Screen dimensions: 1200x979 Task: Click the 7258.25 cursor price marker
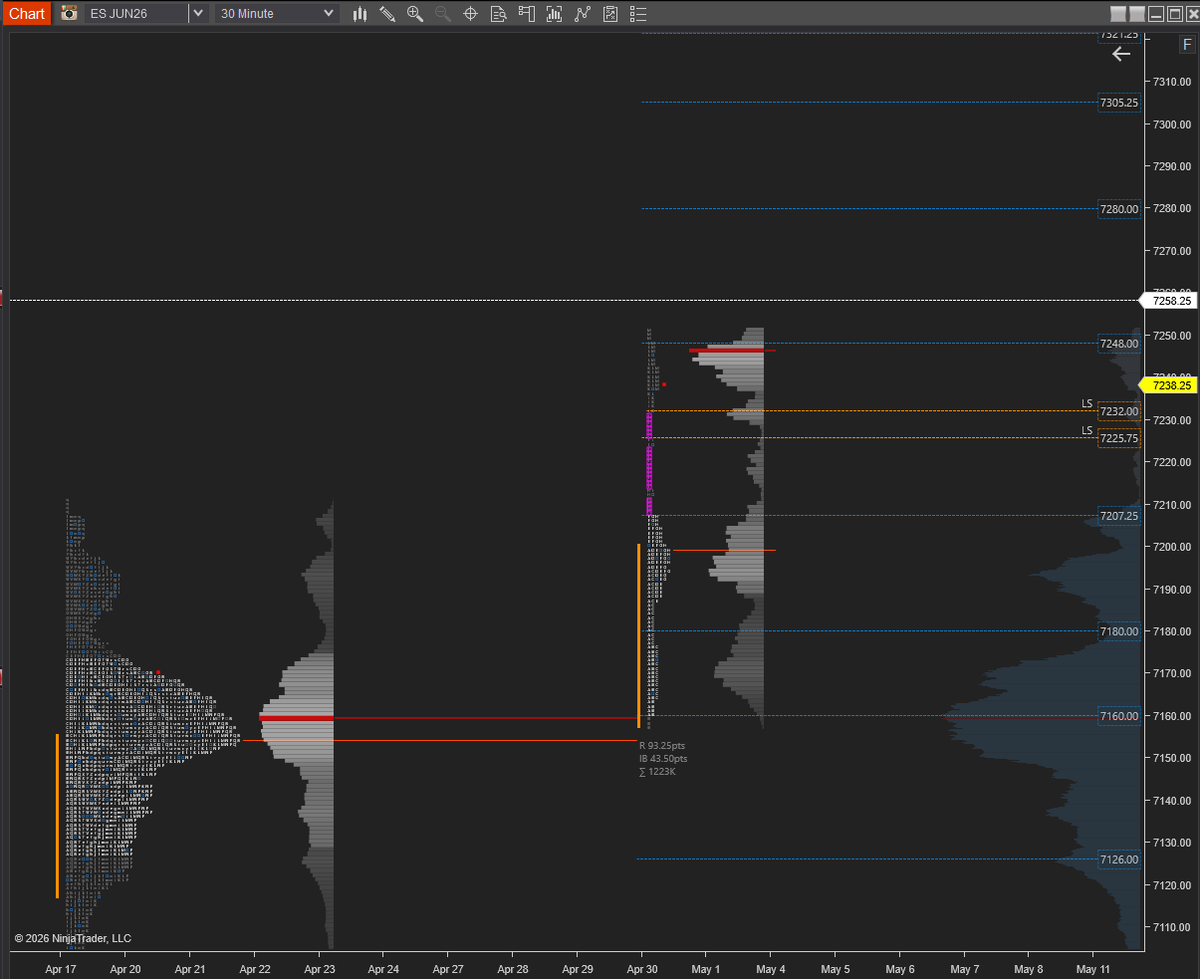(1168, 300)
